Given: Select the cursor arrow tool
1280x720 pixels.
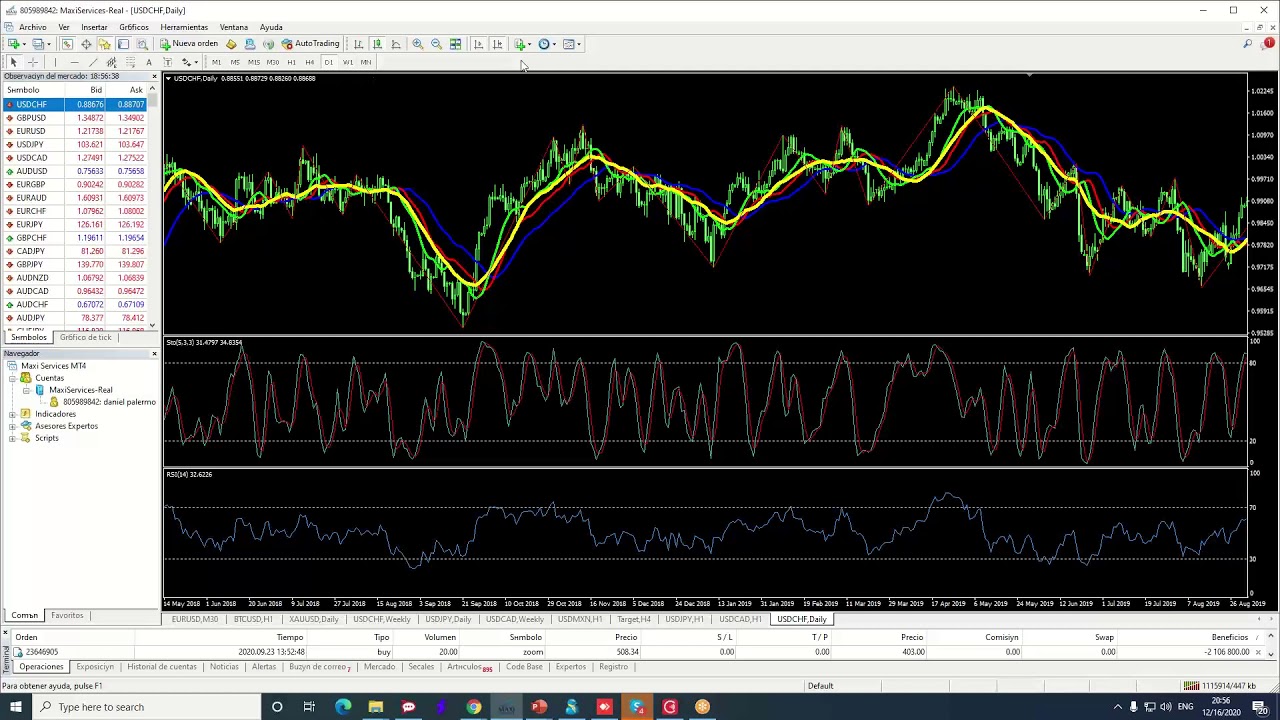Looking at the screenshot, I should [x=13, y=62].
